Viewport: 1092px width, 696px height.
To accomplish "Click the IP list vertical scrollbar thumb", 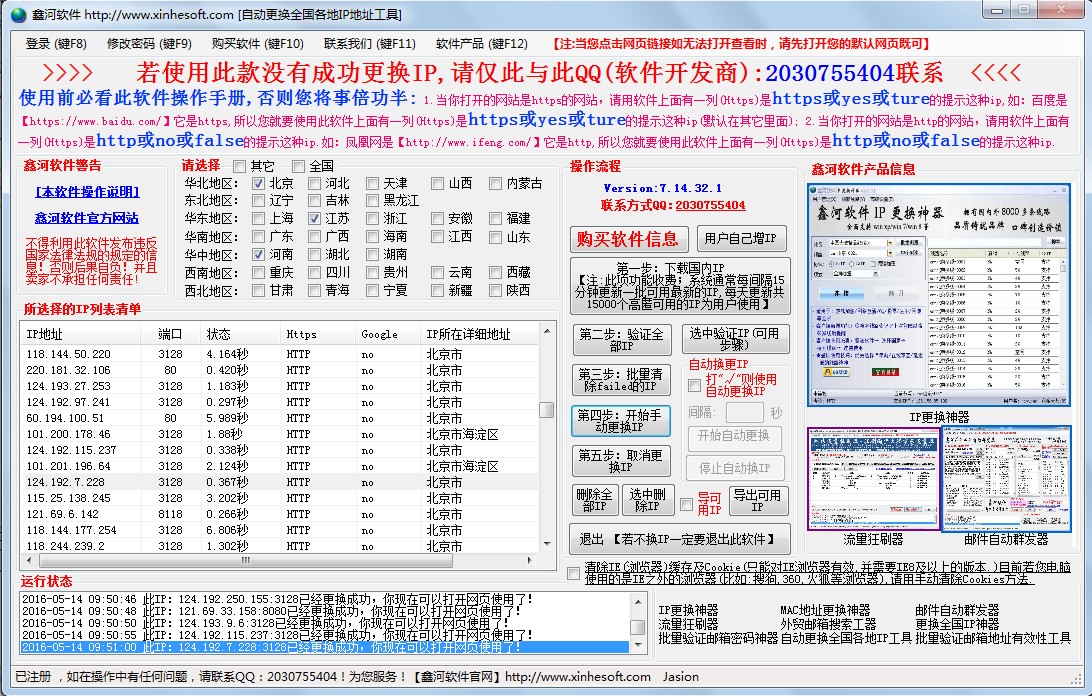I will [x=547, y=410].
